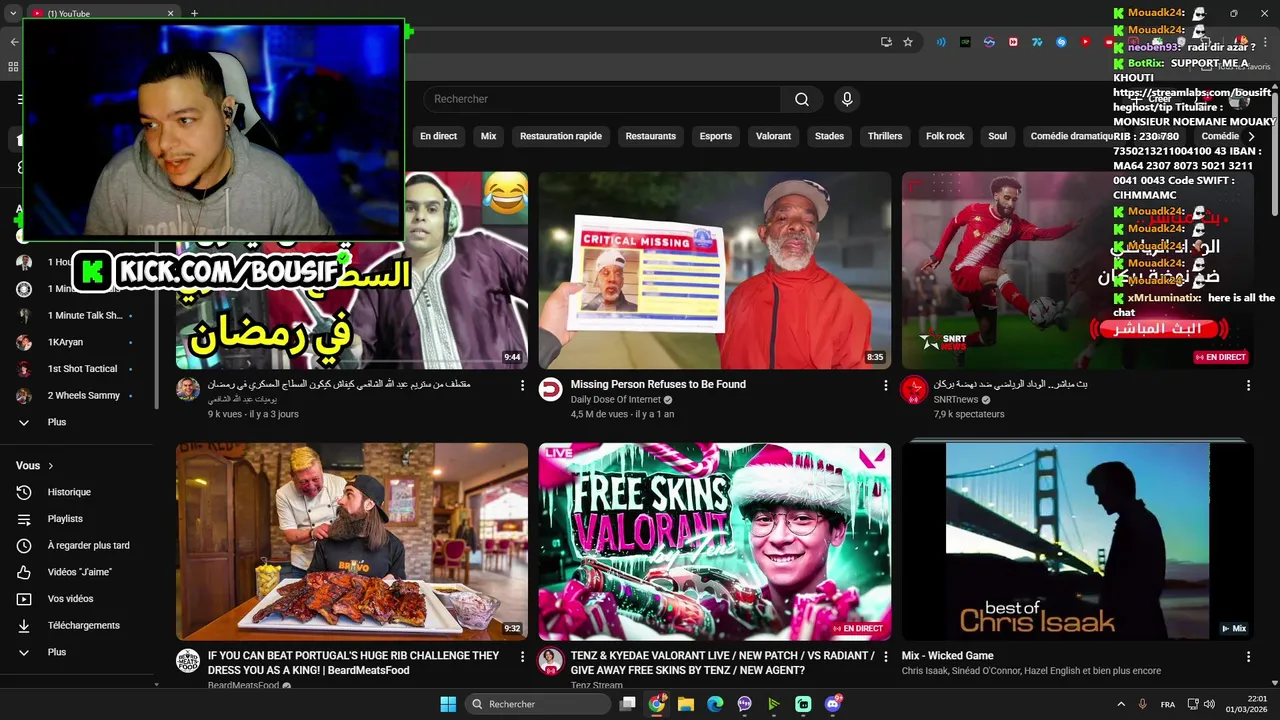Click Task View icon on taskbar

point(627,704)
